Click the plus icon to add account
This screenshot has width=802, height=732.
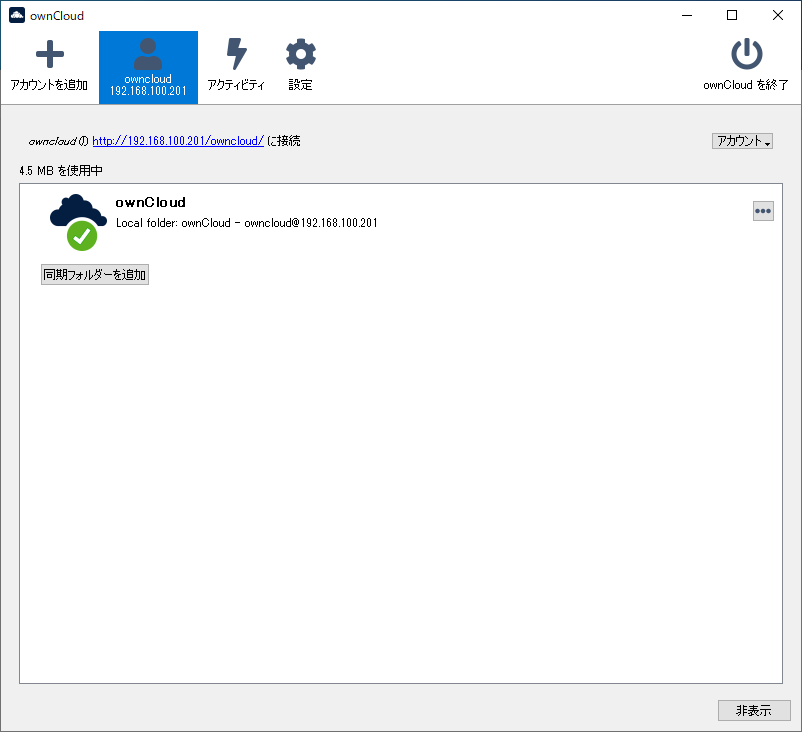50,54
